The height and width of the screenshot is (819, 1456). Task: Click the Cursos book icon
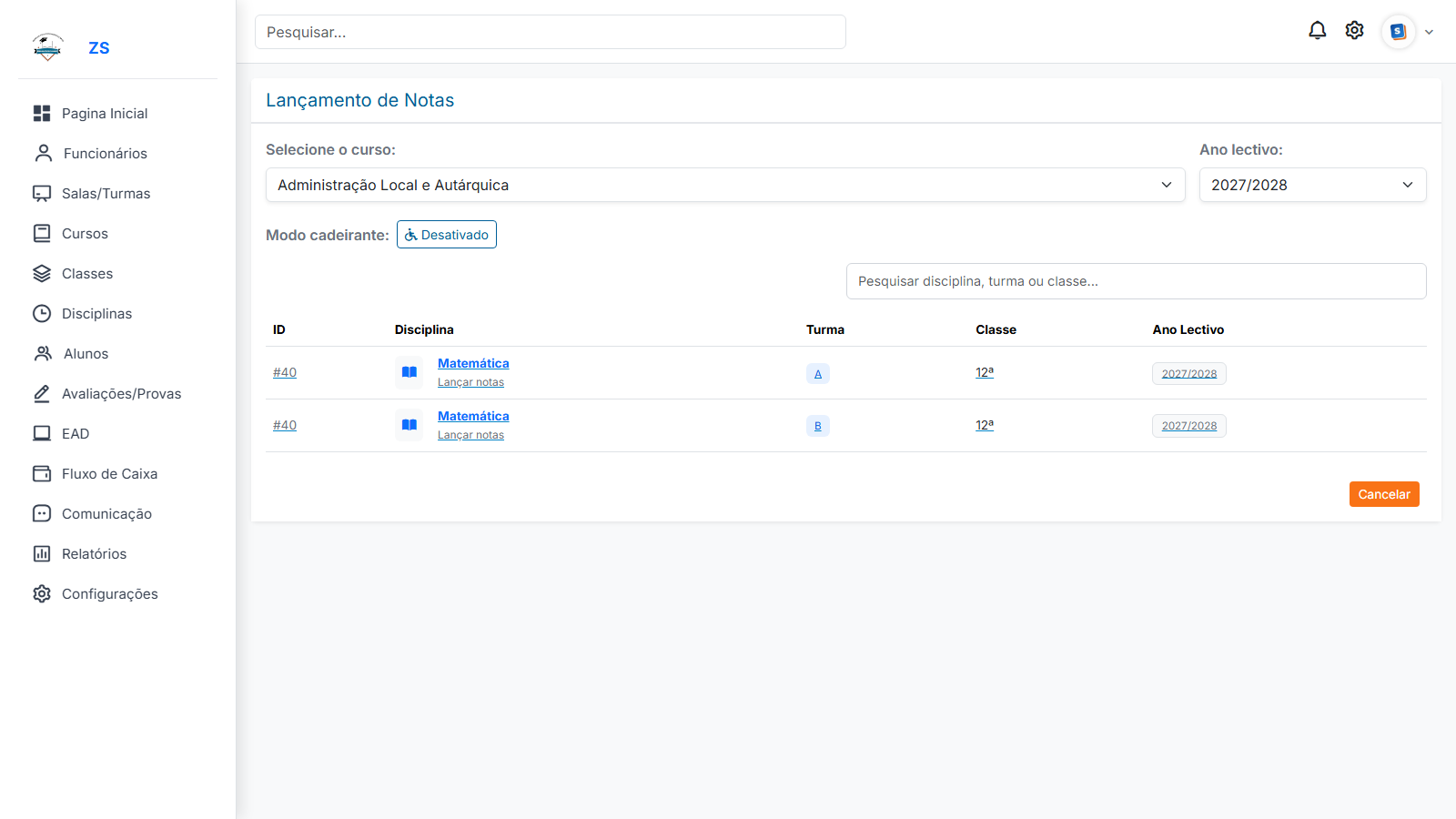[42, 233]
